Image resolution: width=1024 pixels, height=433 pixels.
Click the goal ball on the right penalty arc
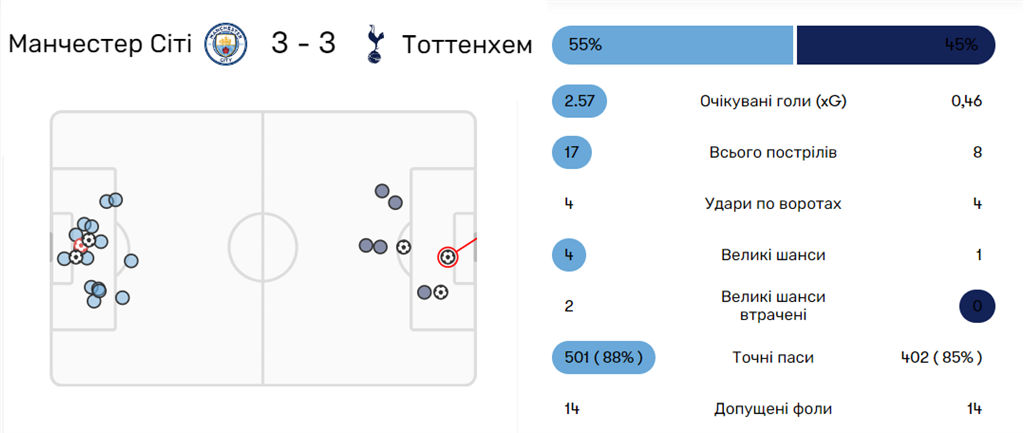coord(403,246)
